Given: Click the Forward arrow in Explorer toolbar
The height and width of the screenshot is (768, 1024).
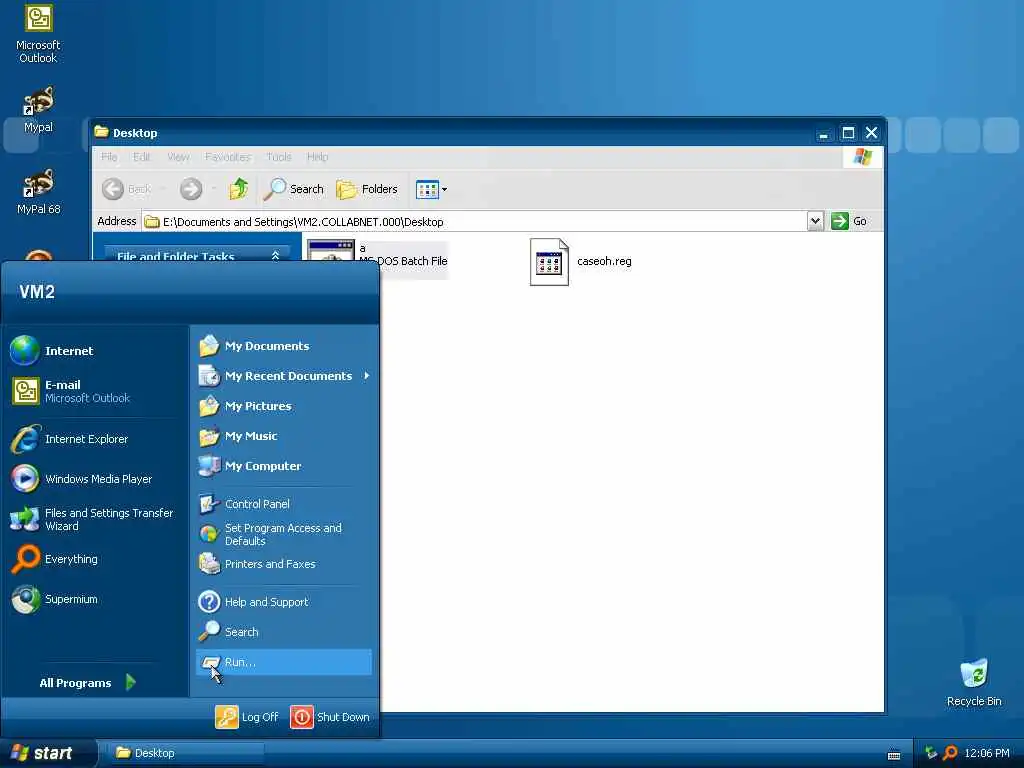Looking at the screenshot, I should pos(191,189).
